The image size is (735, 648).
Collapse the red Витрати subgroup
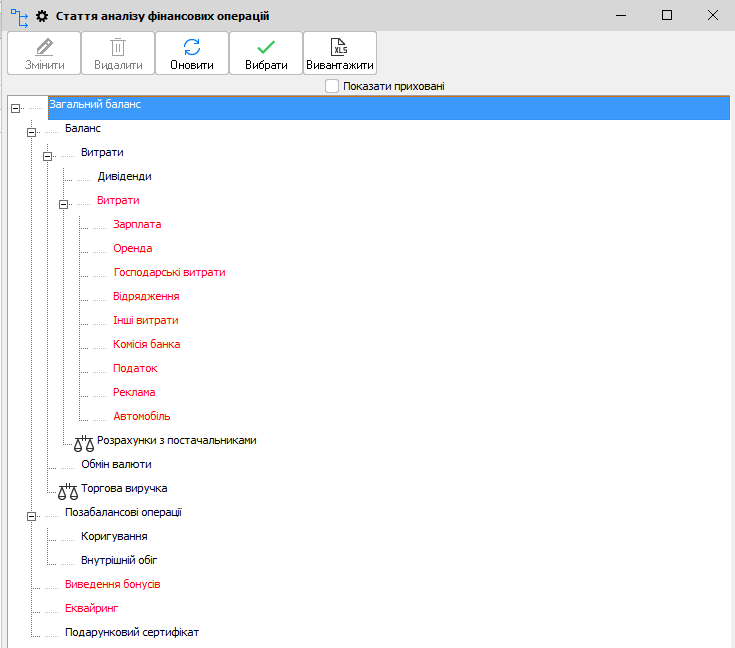coord(63,204)
